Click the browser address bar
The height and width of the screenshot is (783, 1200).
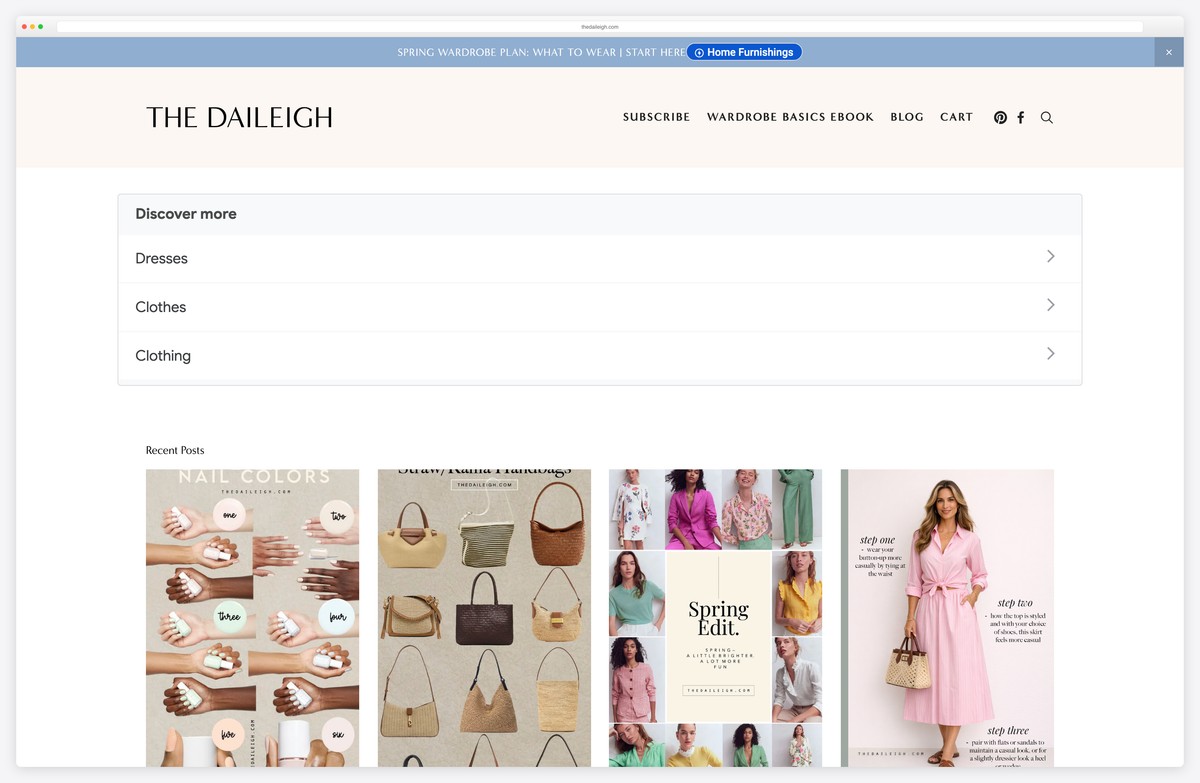[x=600, y=27]
